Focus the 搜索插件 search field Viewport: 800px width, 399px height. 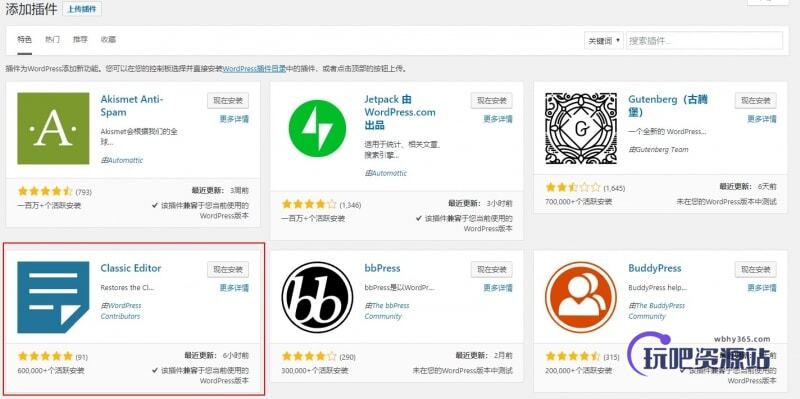(704, 41)
